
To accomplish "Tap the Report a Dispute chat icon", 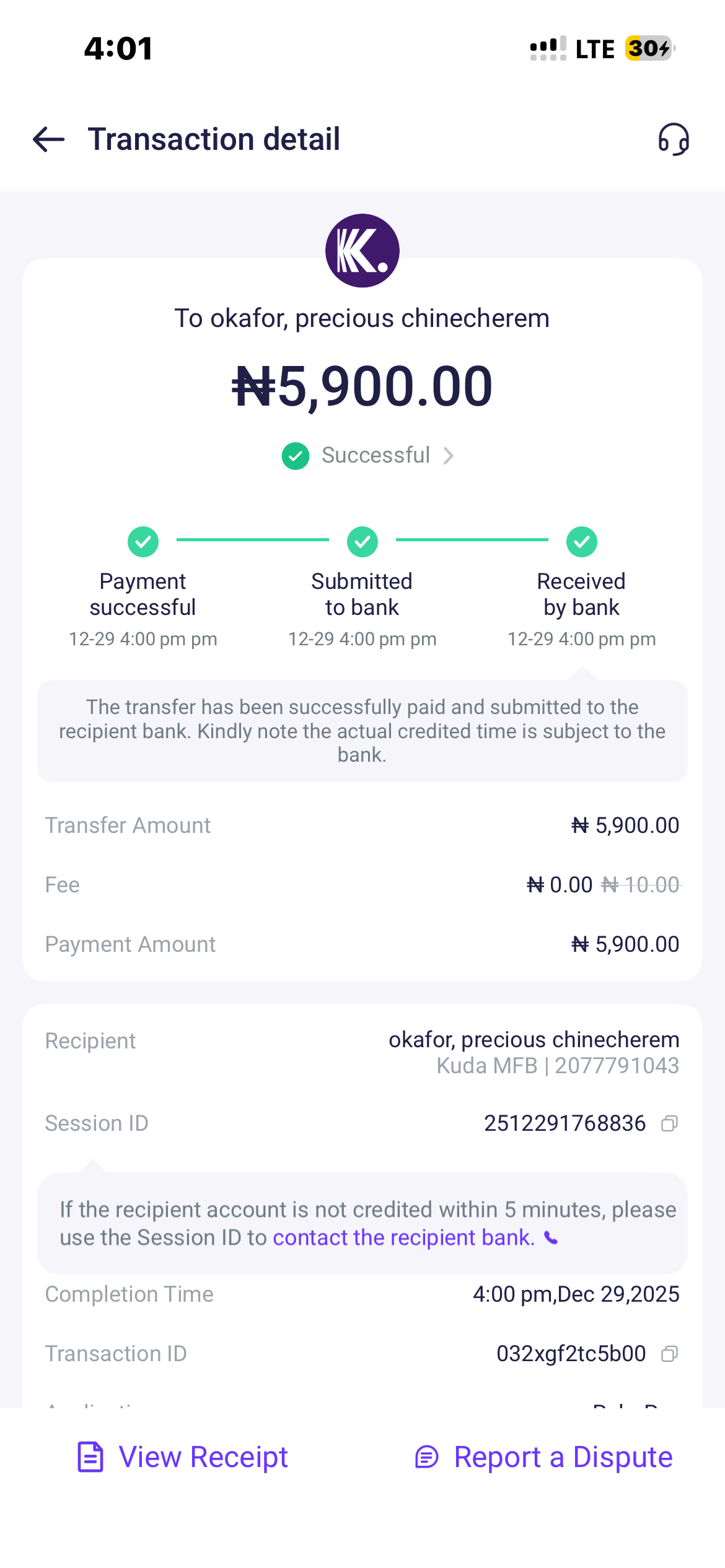I will (427, 1457).
